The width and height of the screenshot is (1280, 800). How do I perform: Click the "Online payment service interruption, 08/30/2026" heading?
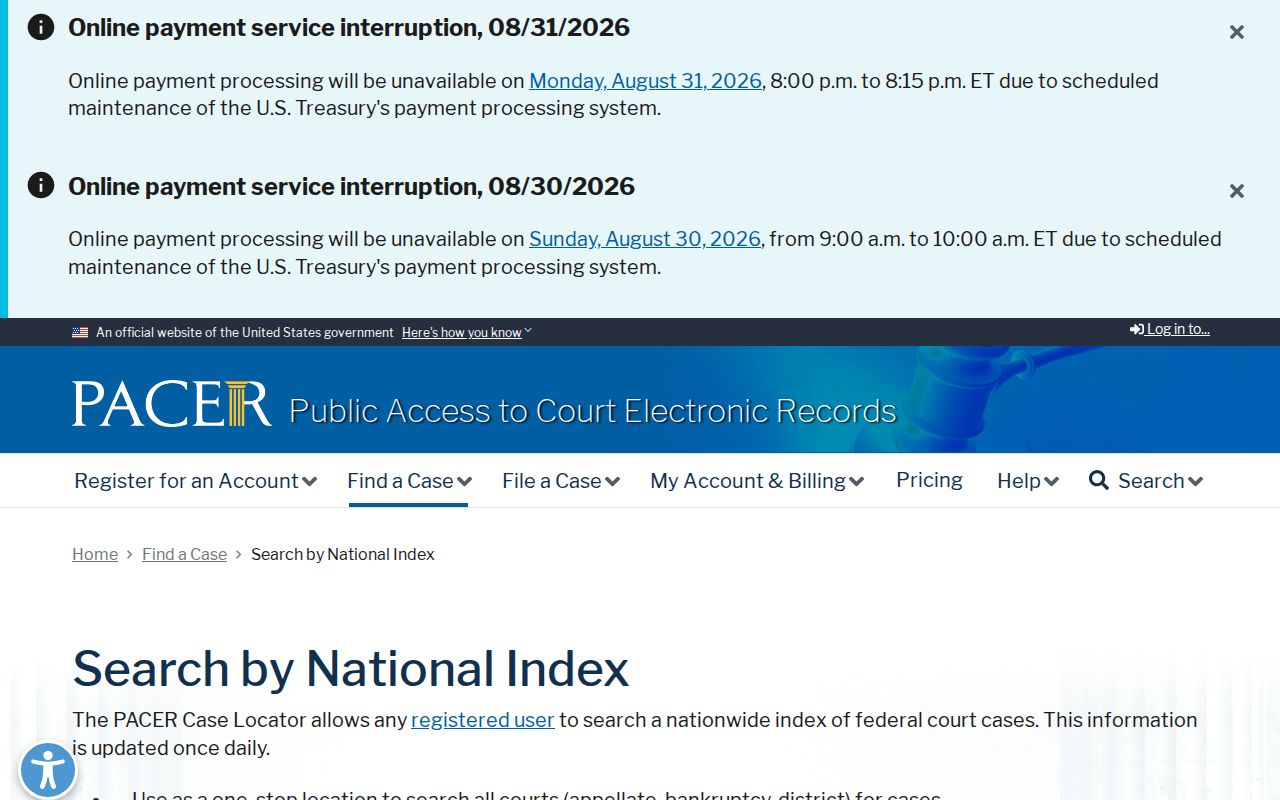(x=351, y=186)
